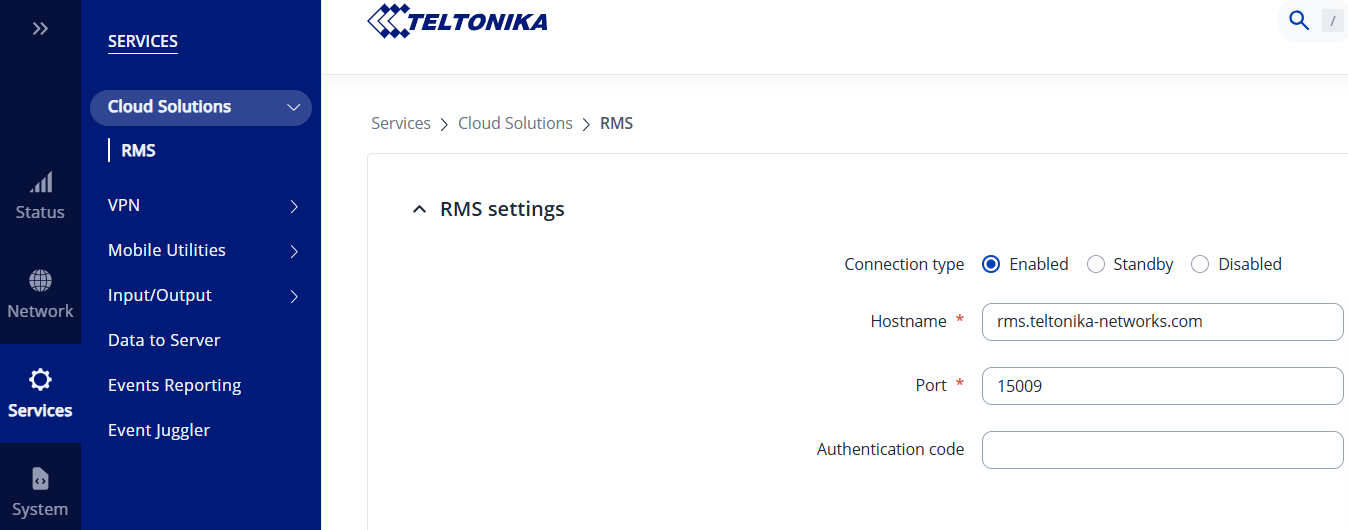Open Network section via globe icon
1348x530 pixels.
pos(40,281)
